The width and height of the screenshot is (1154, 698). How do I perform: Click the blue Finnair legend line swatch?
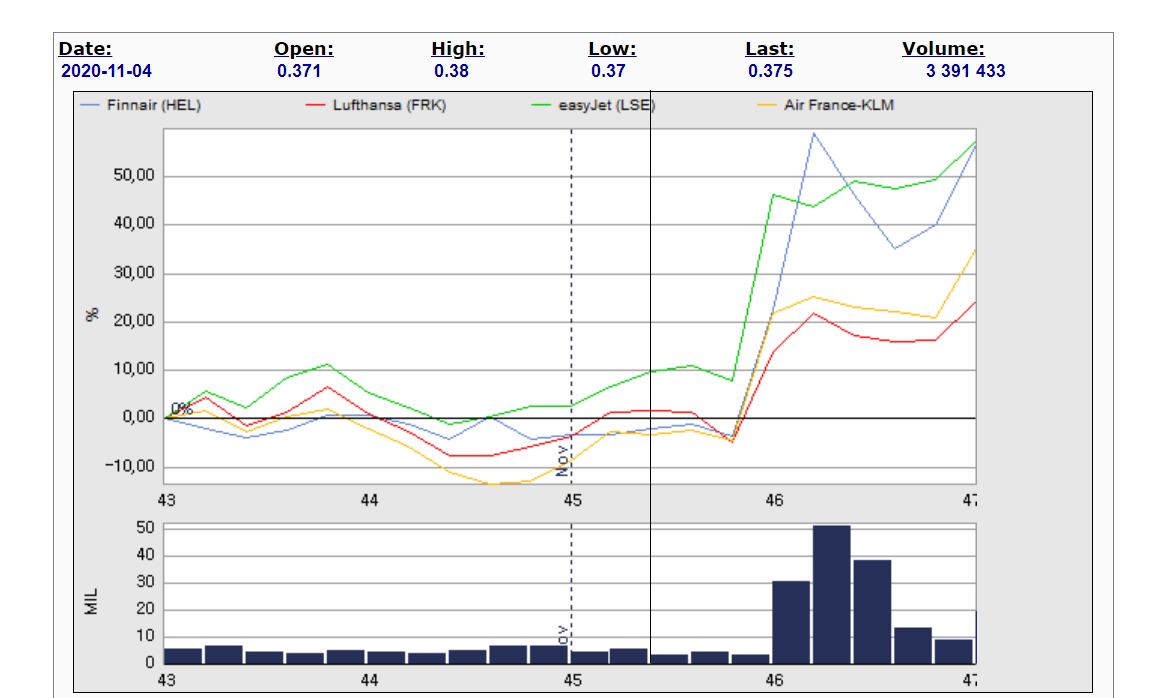pos(90,106)
